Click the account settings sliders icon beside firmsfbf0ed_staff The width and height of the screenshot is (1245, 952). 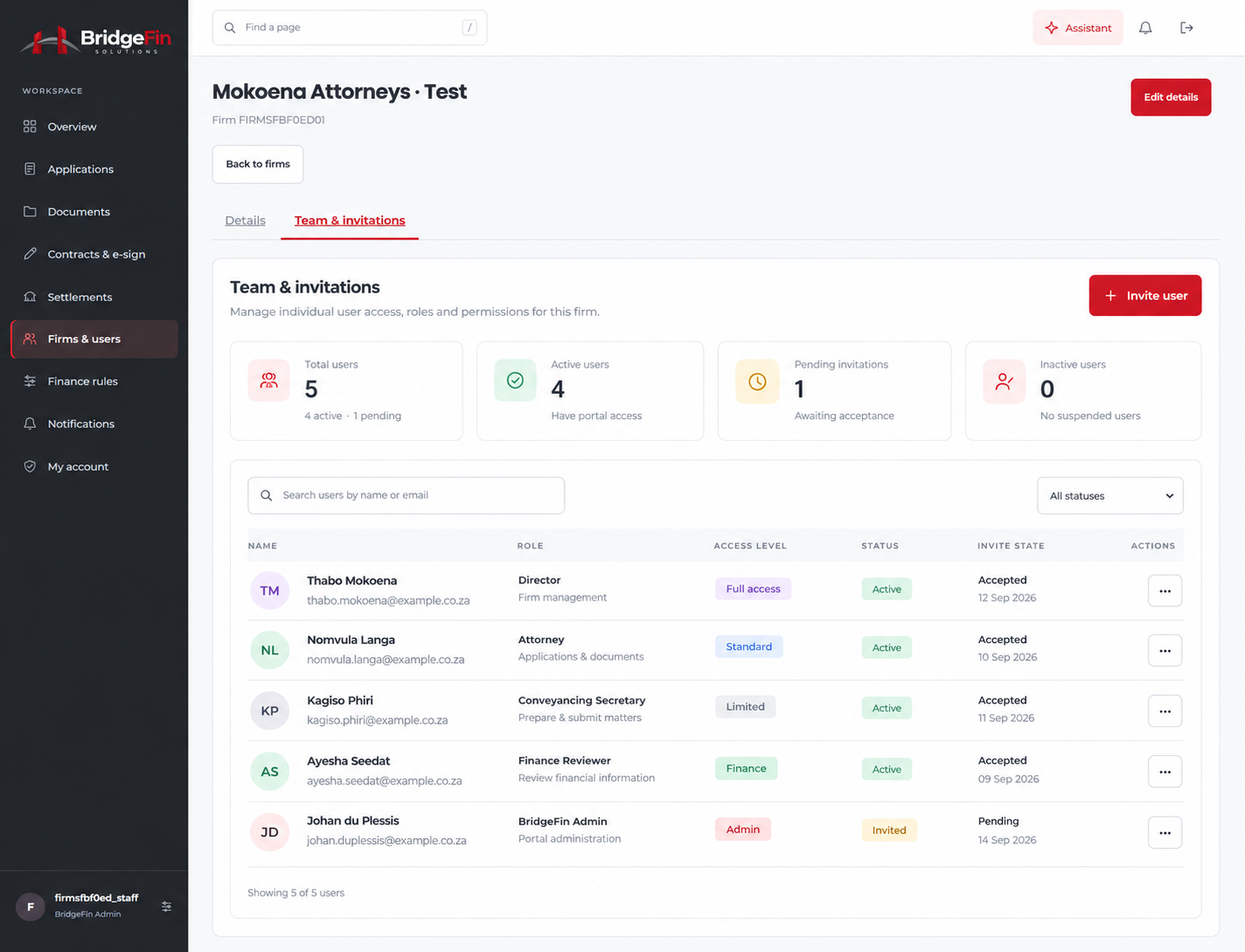pos(167,906)
